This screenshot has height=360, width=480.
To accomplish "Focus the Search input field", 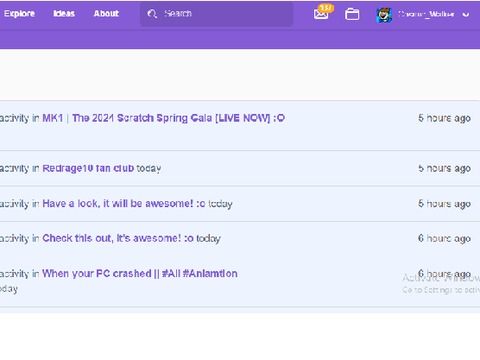I will click(217, 14).
